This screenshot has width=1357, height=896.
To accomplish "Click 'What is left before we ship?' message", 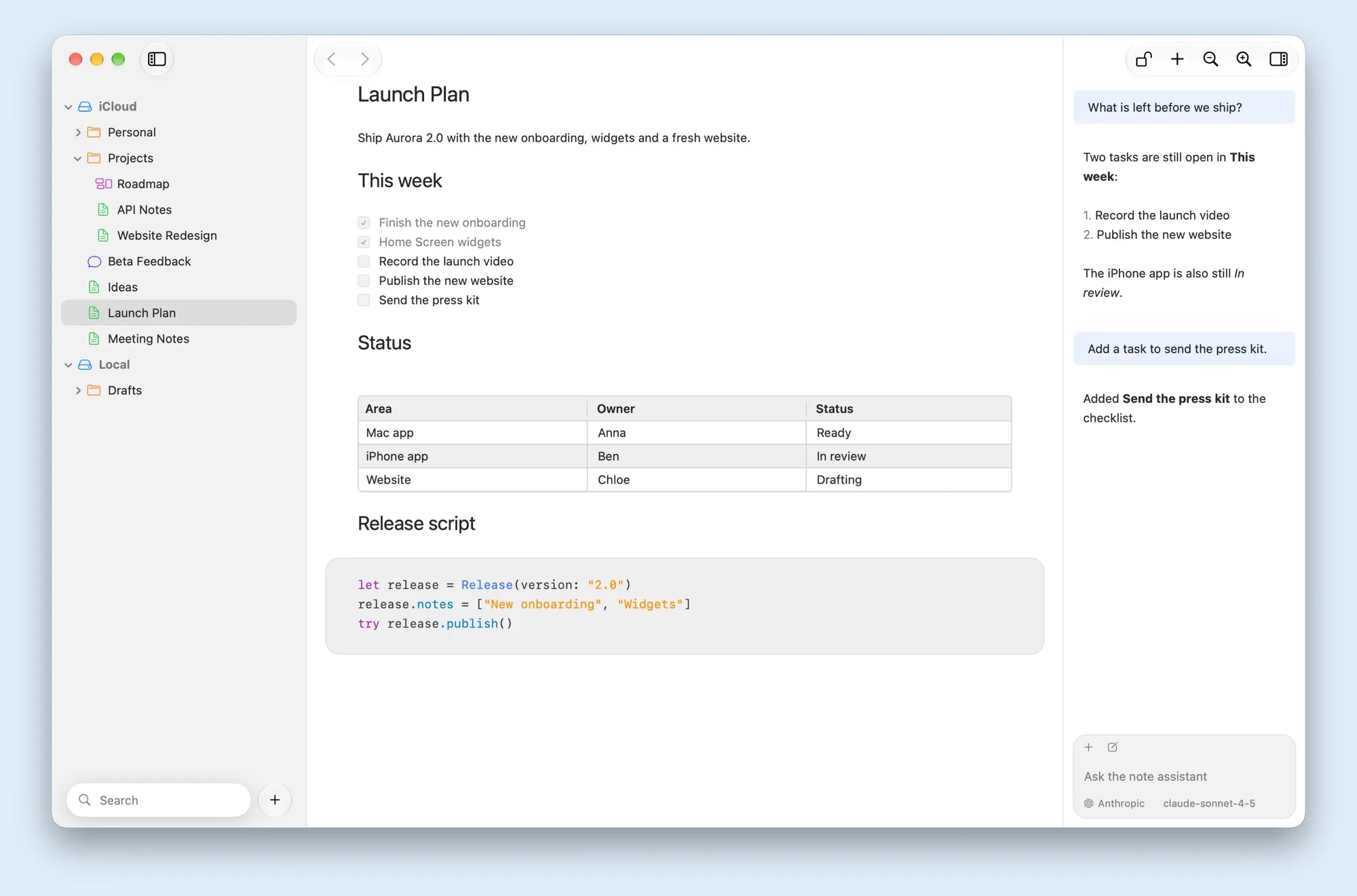I will click(1184, 107).
